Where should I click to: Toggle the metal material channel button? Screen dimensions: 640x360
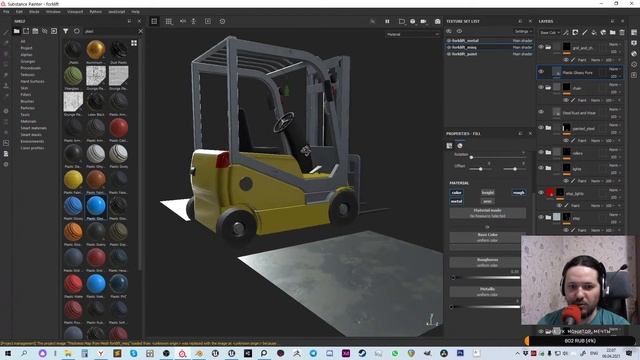(456, 201)
